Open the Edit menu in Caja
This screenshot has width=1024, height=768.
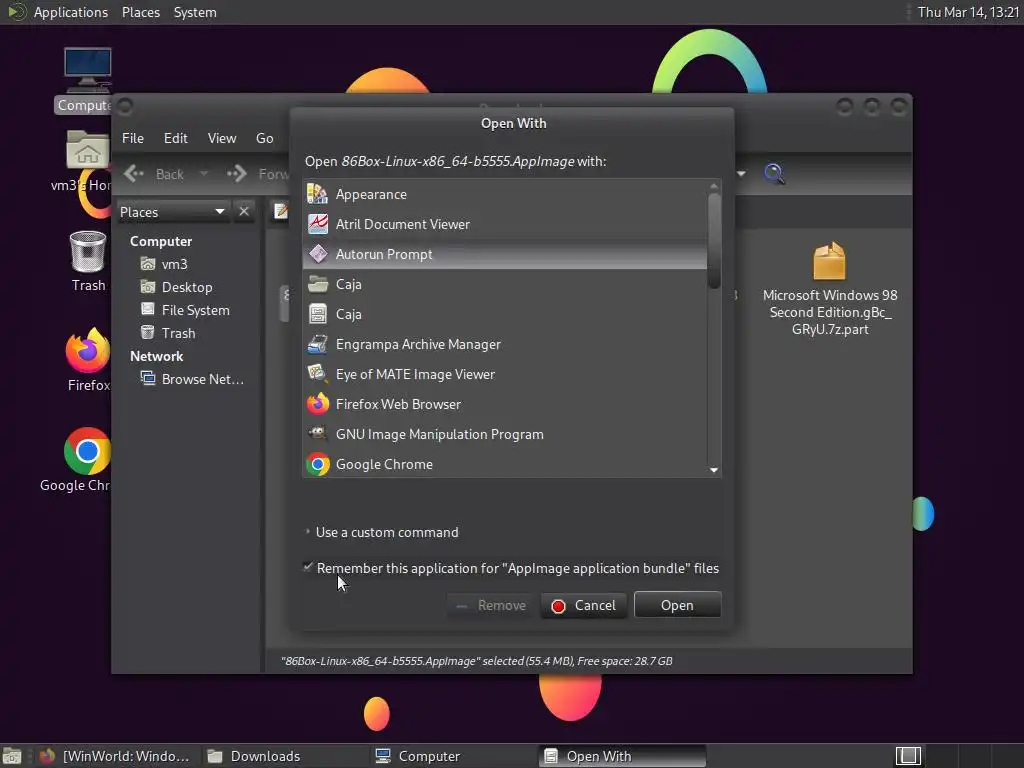pos(176,138)
